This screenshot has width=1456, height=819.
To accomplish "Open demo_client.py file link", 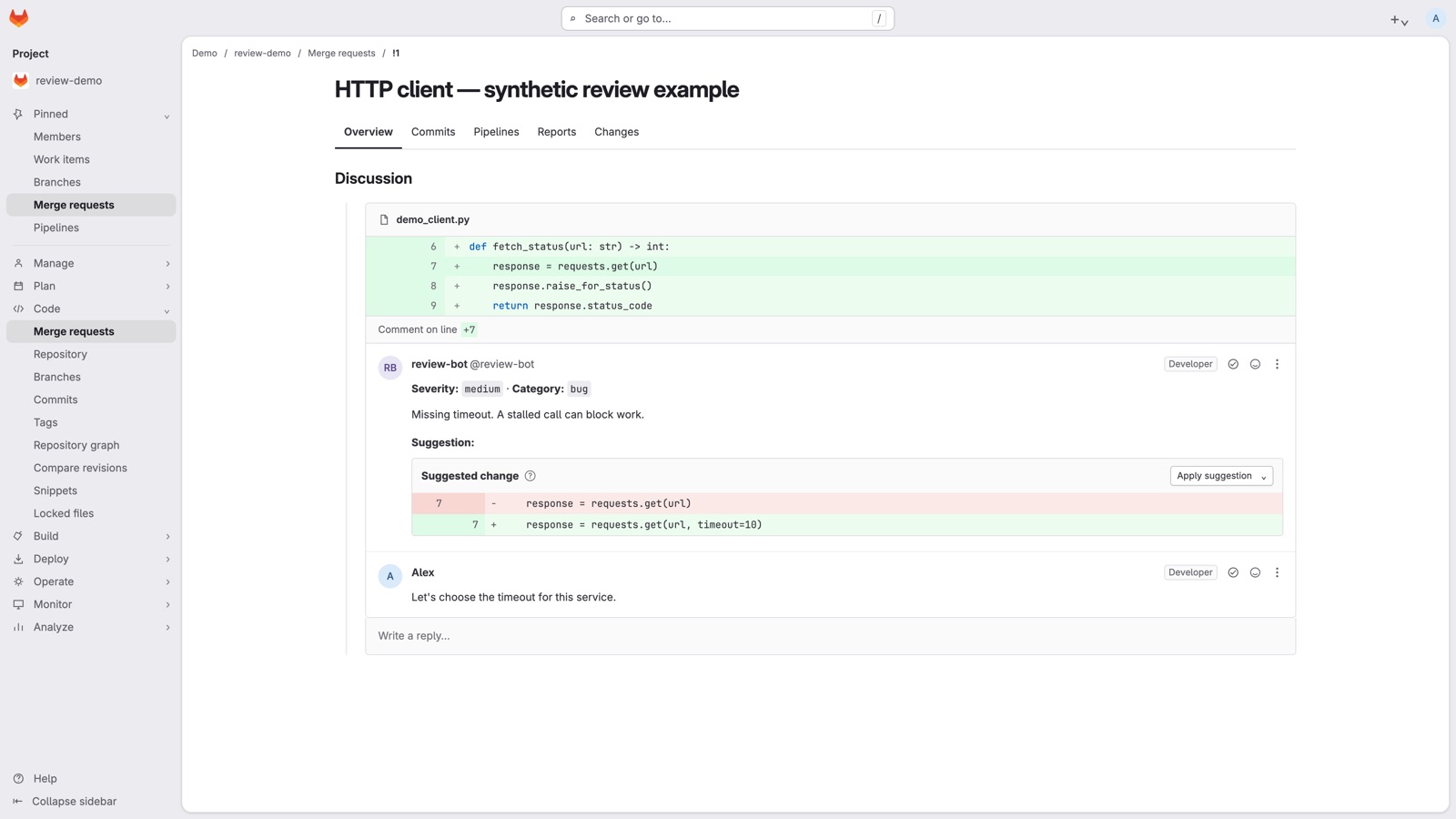I will (x=432, y=219).
